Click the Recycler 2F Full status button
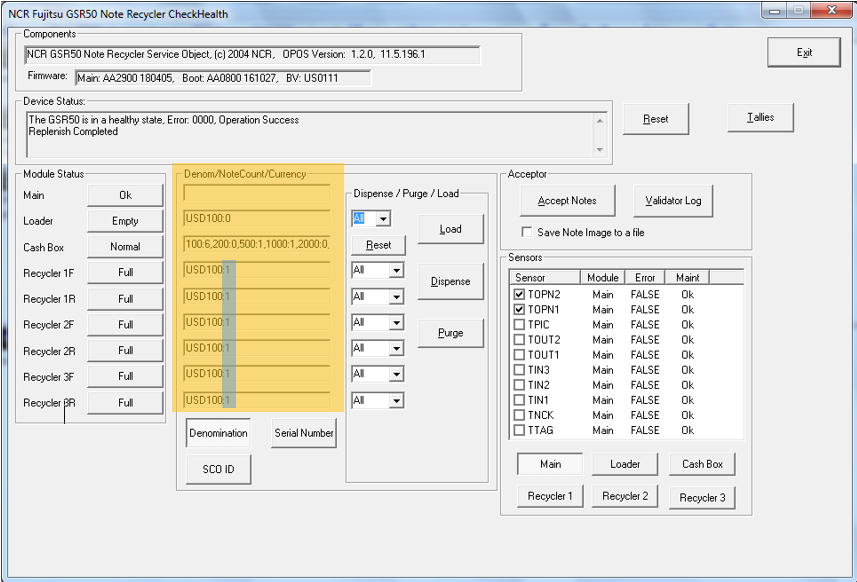Viewport: 857px width, 582px height. [x=125, y=325]
